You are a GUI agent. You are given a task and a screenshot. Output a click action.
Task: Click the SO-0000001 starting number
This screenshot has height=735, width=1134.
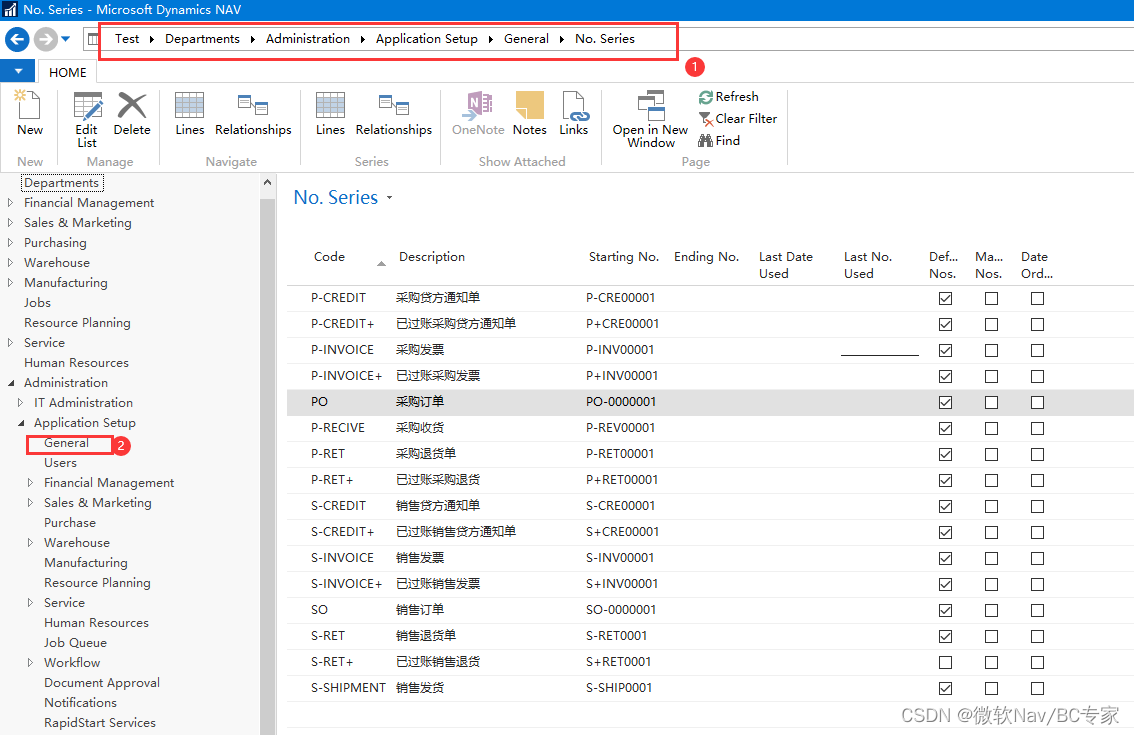click(621, 610)
